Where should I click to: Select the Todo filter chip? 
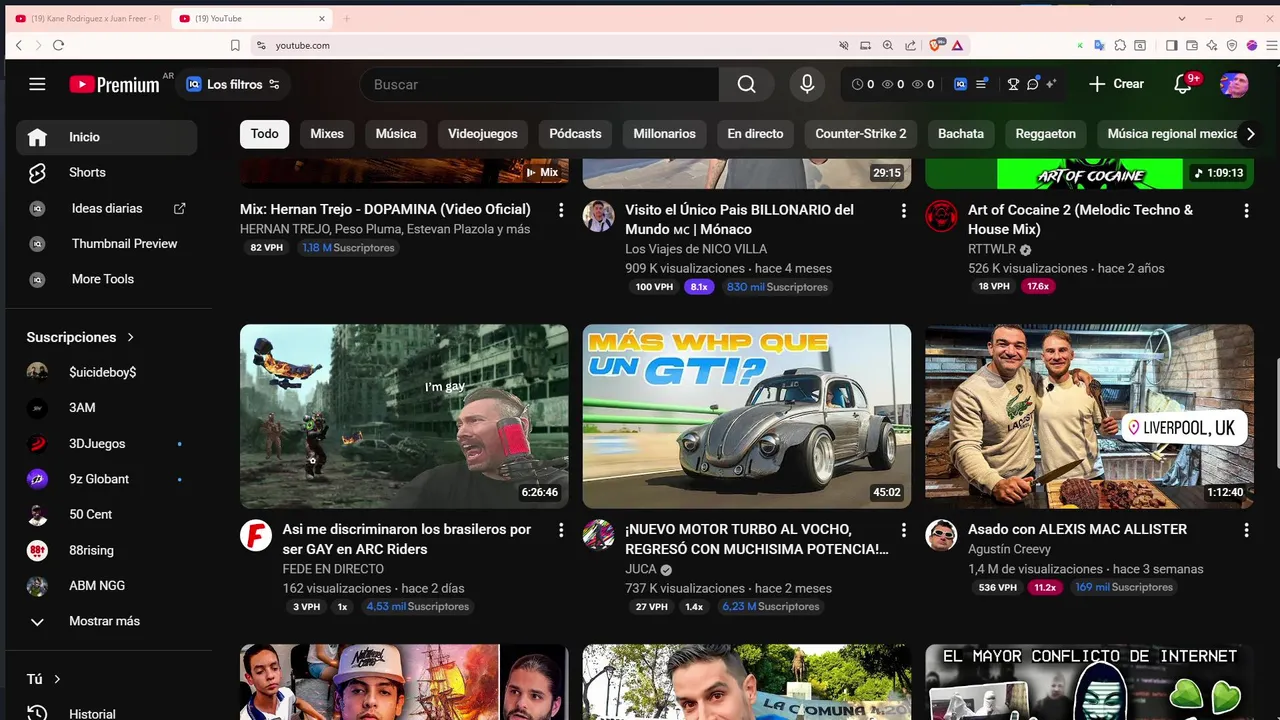(x=265, y=134)
